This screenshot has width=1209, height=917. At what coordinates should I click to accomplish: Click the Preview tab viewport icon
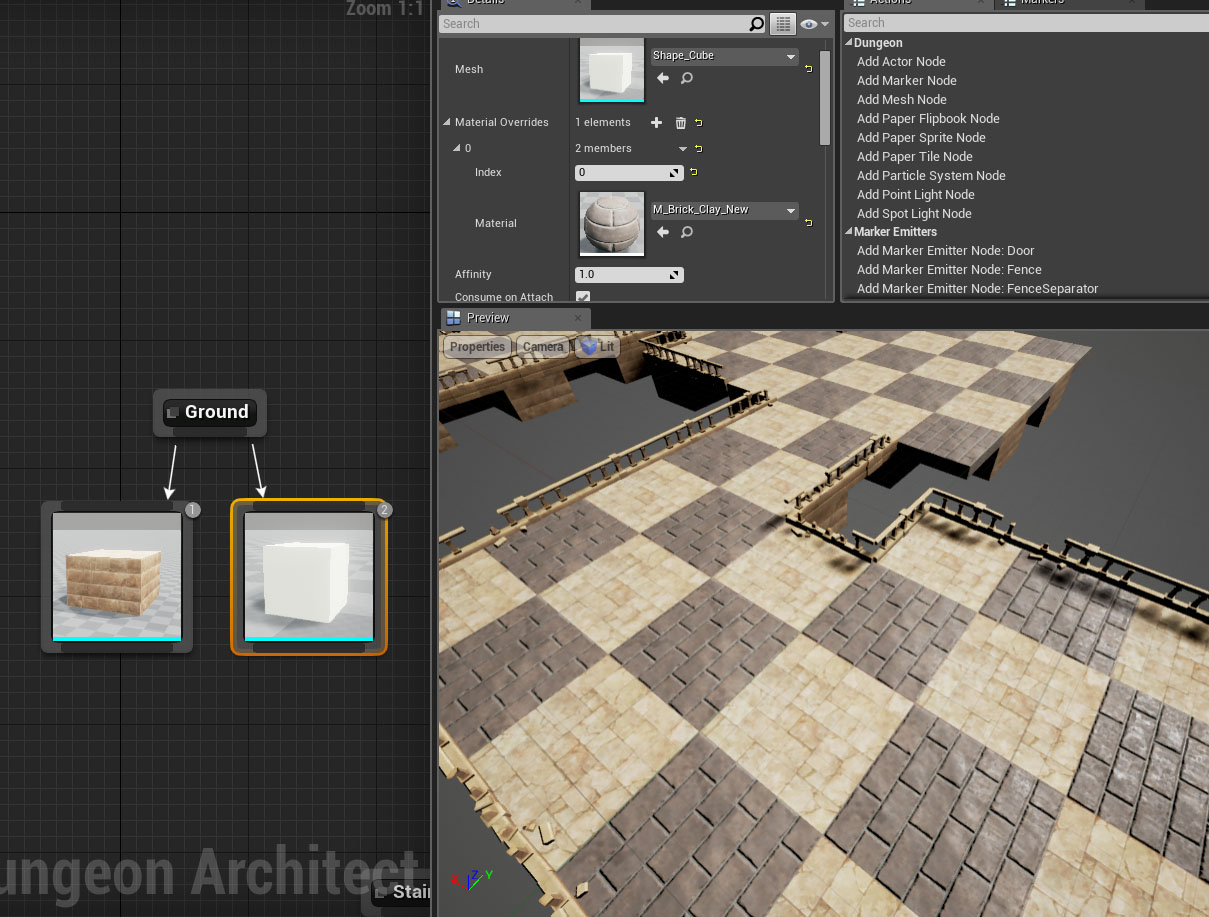coord(454,318)
